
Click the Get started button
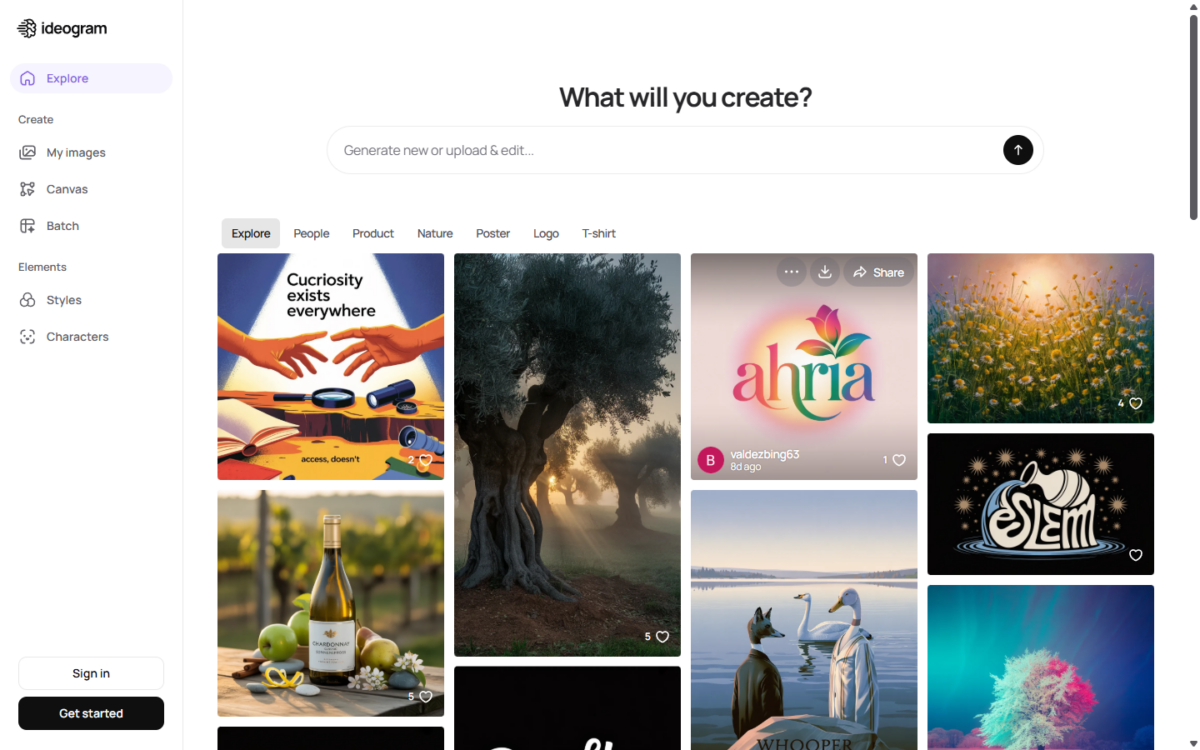click(91, 713)
